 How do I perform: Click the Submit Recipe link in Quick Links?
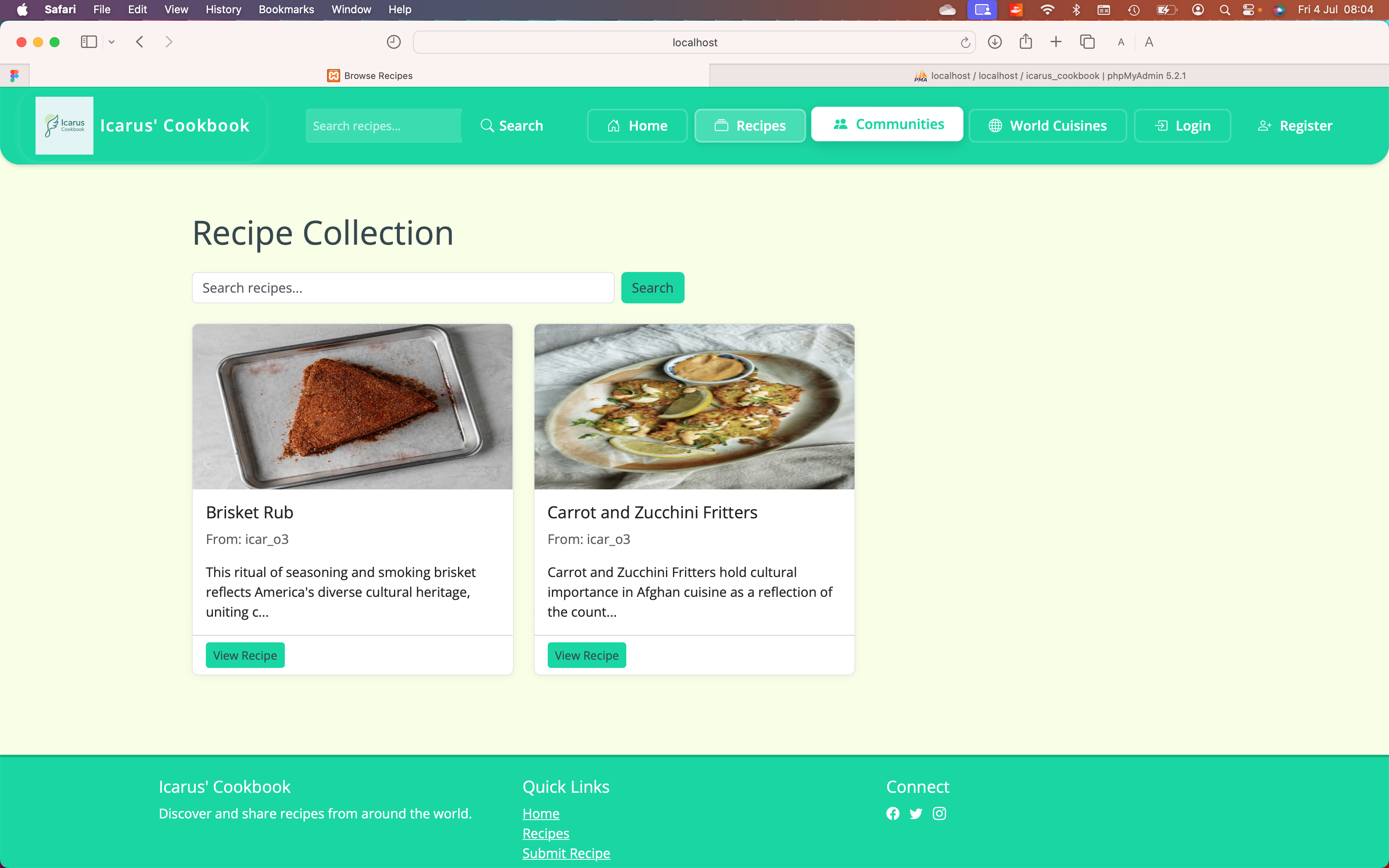point(566,853)
